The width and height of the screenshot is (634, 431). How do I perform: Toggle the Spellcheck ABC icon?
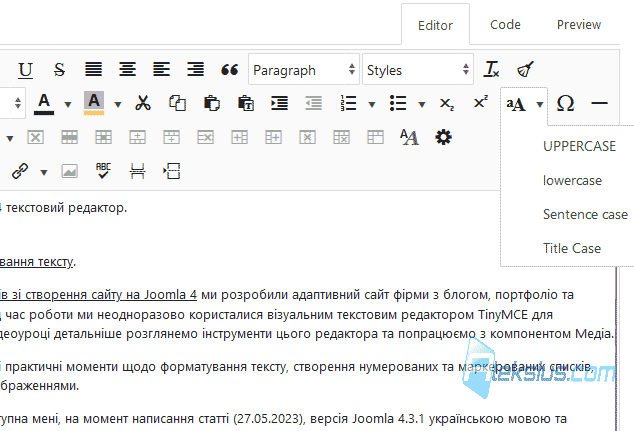(x=103, y=171)
